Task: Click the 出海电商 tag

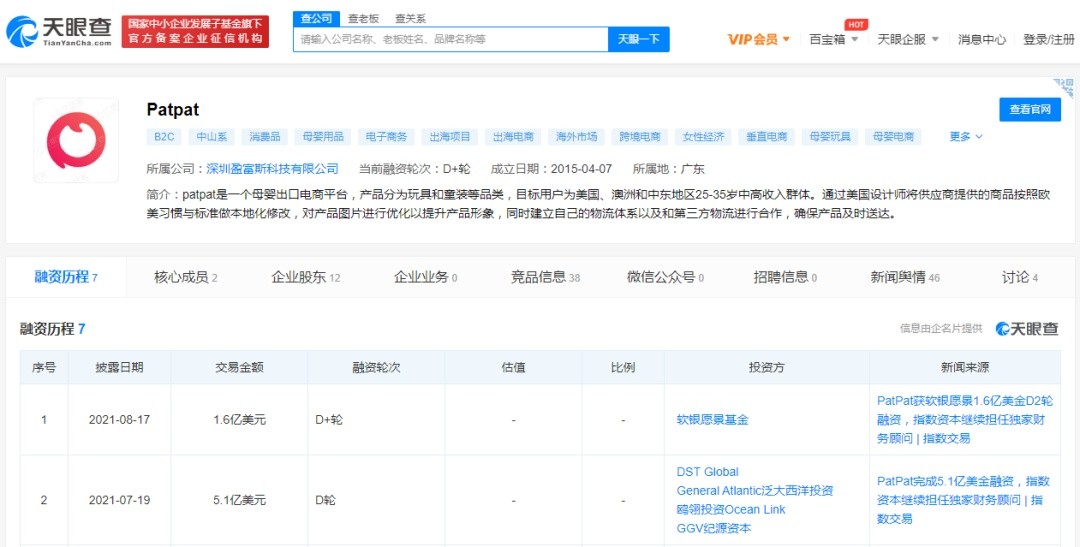Action: 513,136
